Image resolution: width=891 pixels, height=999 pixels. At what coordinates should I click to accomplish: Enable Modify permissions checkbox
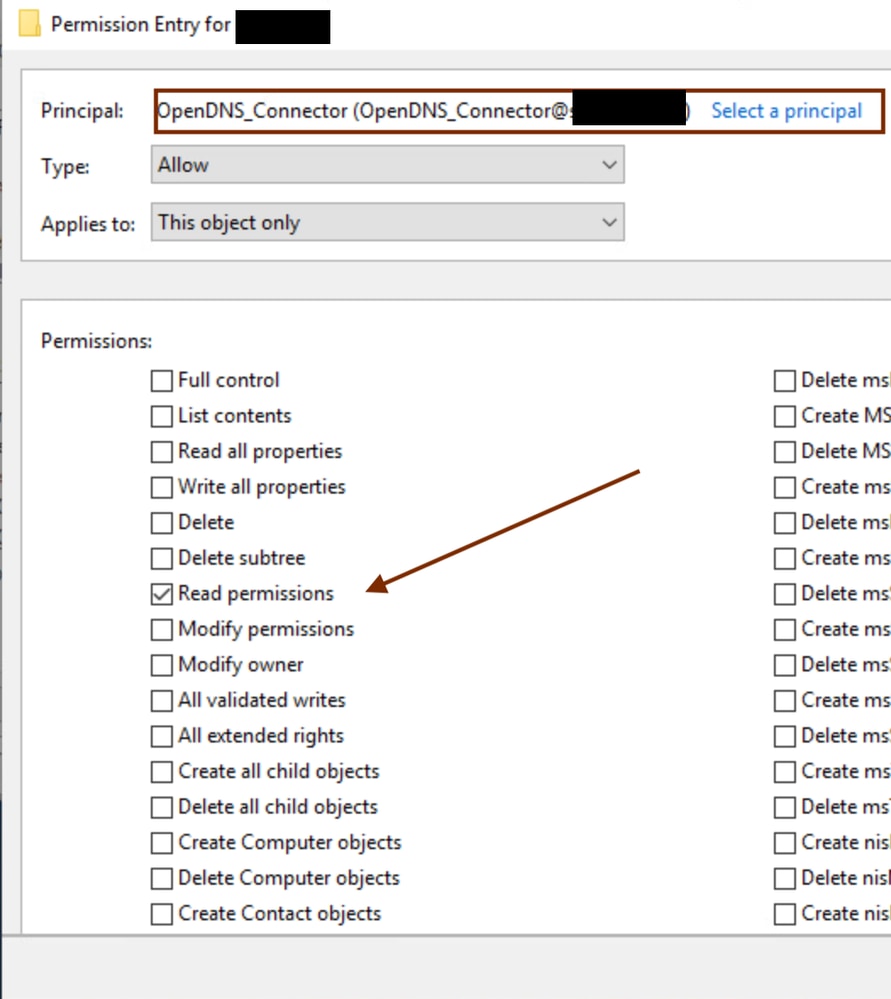(162, 629)
